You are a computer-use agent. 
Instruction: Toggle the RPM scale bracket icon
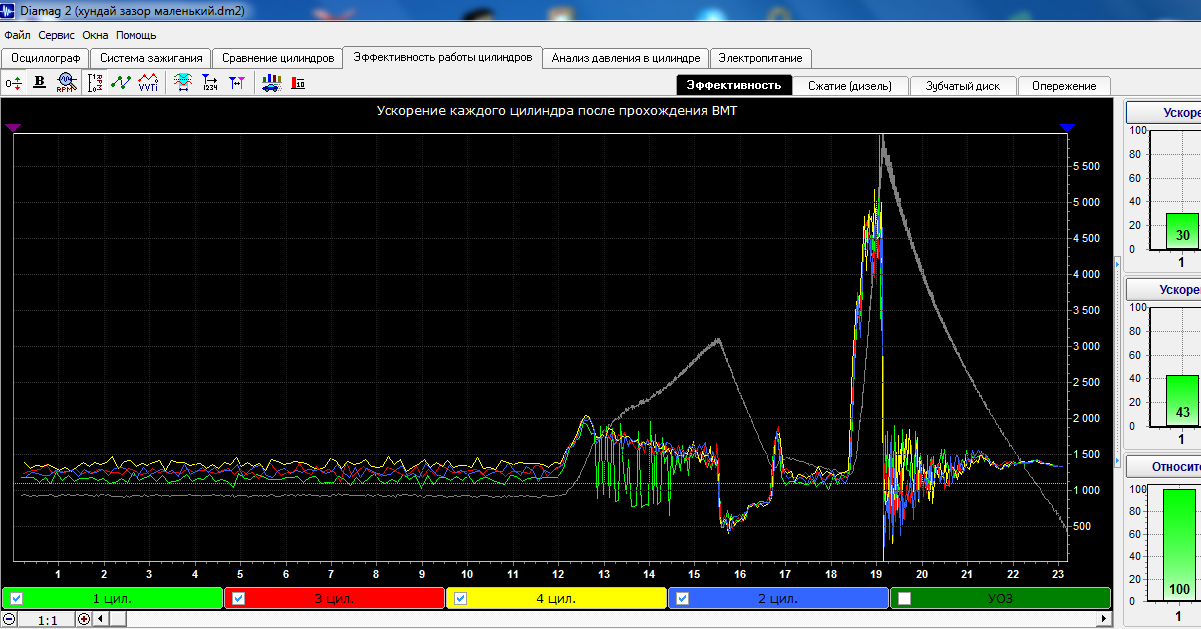click(96, 83)
